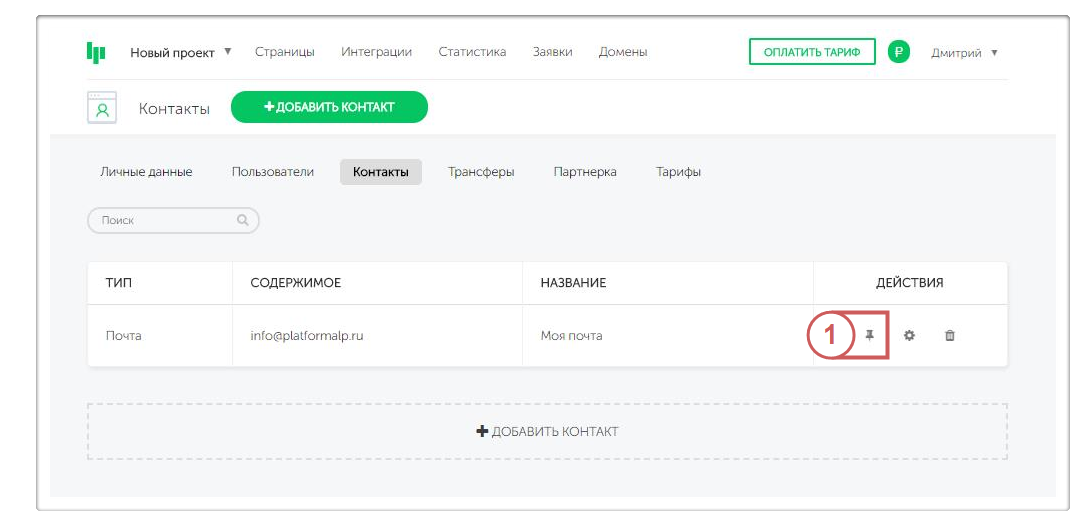The height and width of the screenshot is (530, 1089).
Task: Open Страницы in top navigation
Action: (x=284, y=52)
